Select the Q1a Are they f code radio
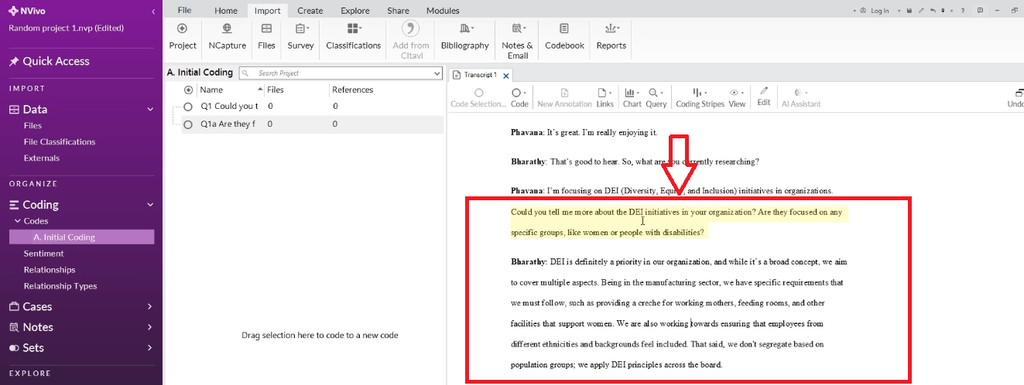 (188, 125)
